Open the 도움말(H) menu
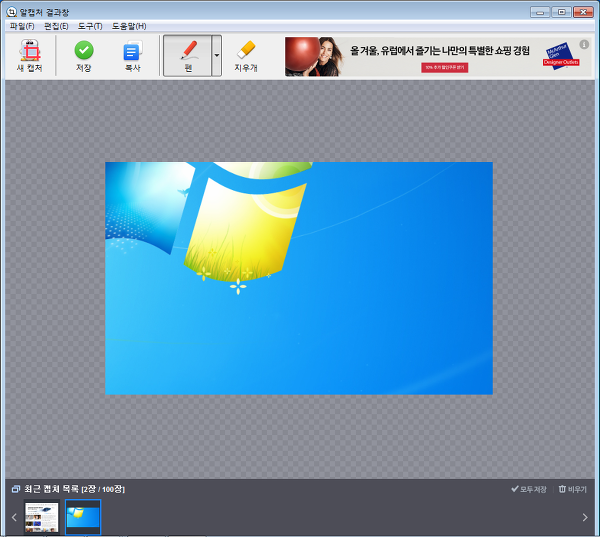 click(129, 26)
